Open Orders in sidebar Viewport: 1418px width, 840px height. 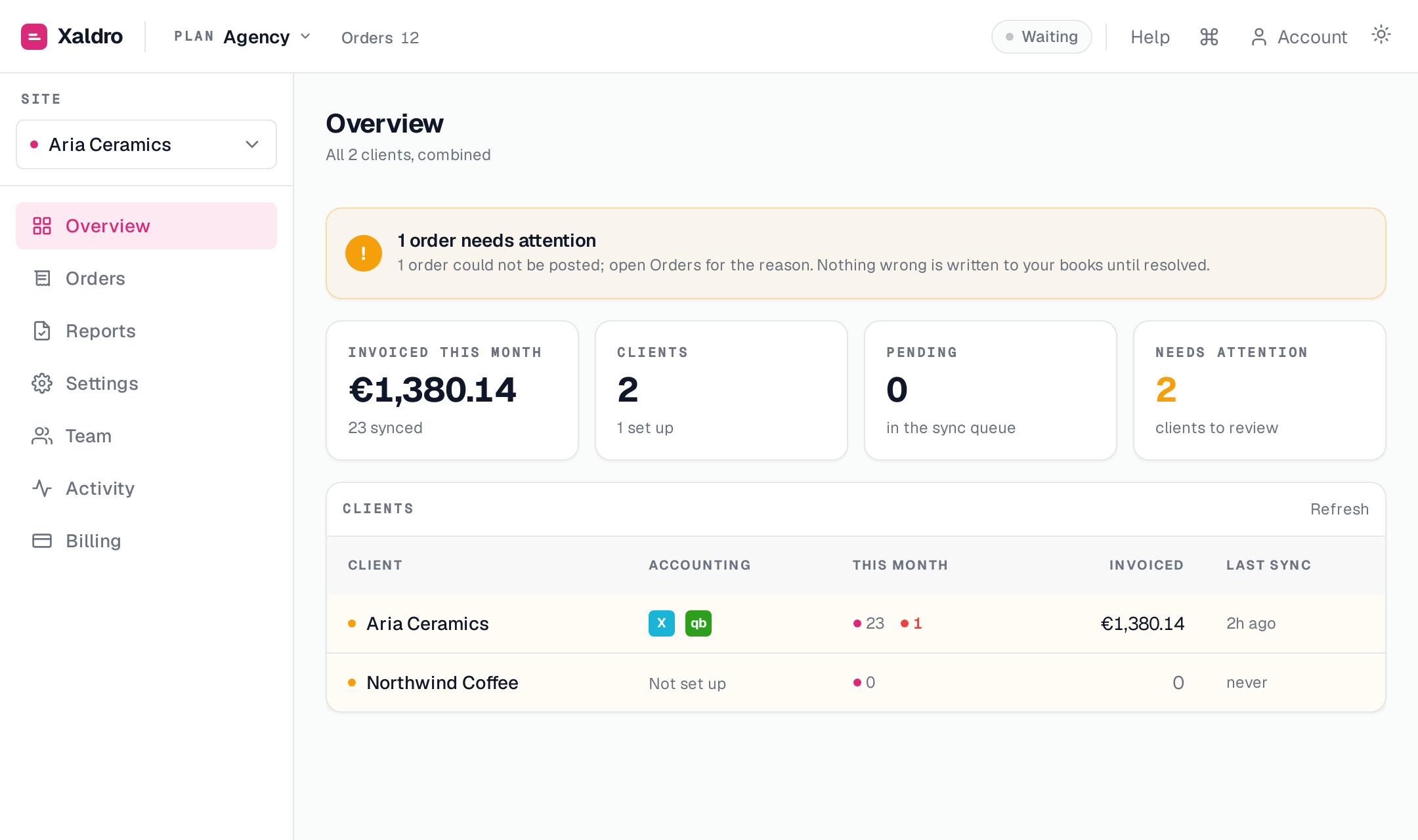pyautogui.click(x=146, y=278)
